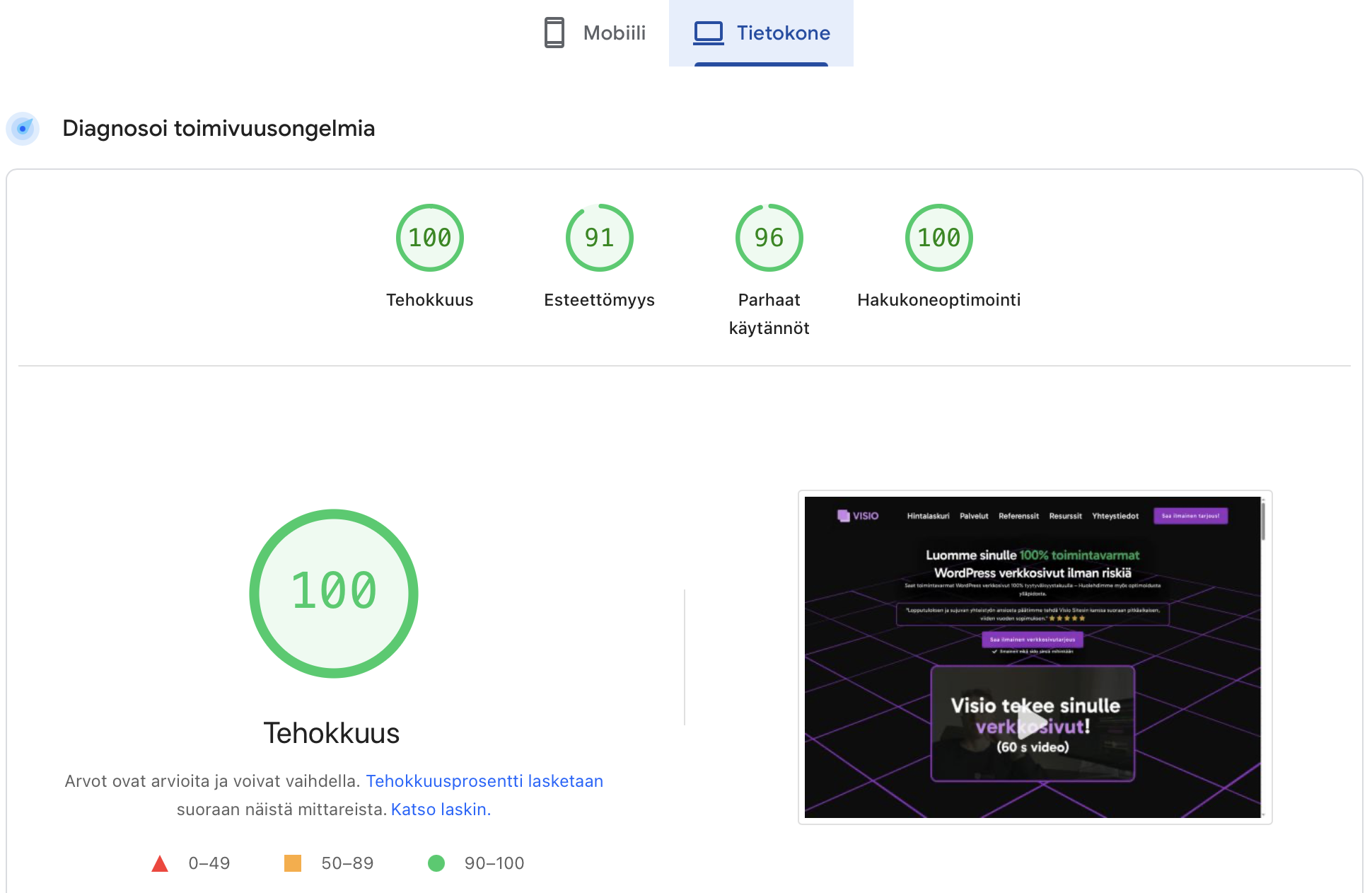Click the red triangle 0–49 legend

click(160, 863)
